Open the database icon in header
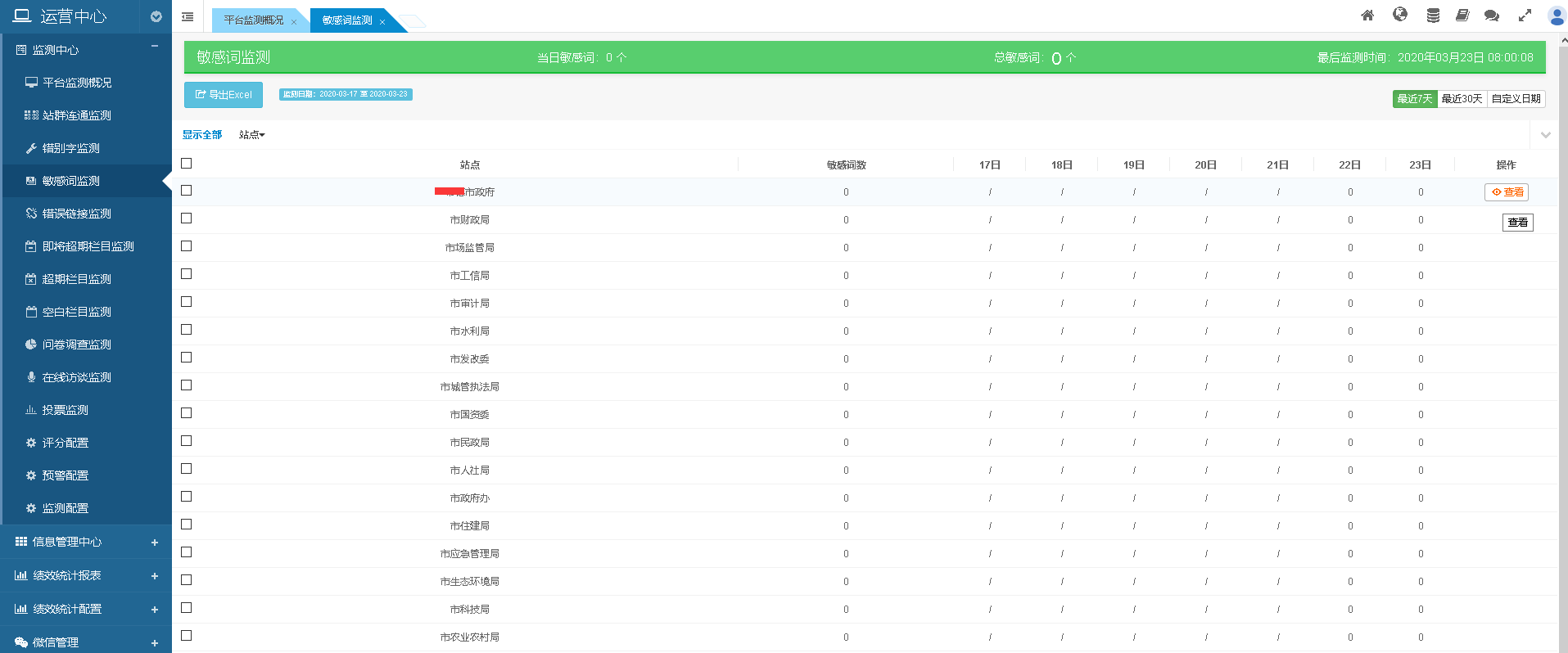The height and width of the screenshot is (653, 1568). pos(1433,16)
